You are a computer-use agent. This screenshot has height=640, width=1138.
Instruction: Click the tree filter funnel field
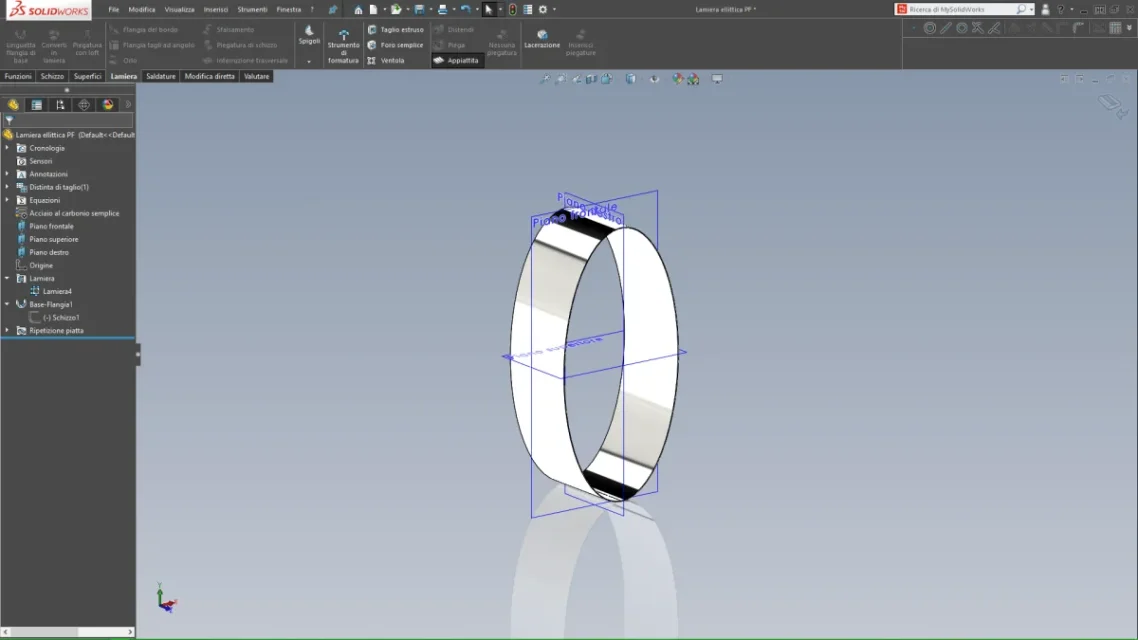click(68, 120)
